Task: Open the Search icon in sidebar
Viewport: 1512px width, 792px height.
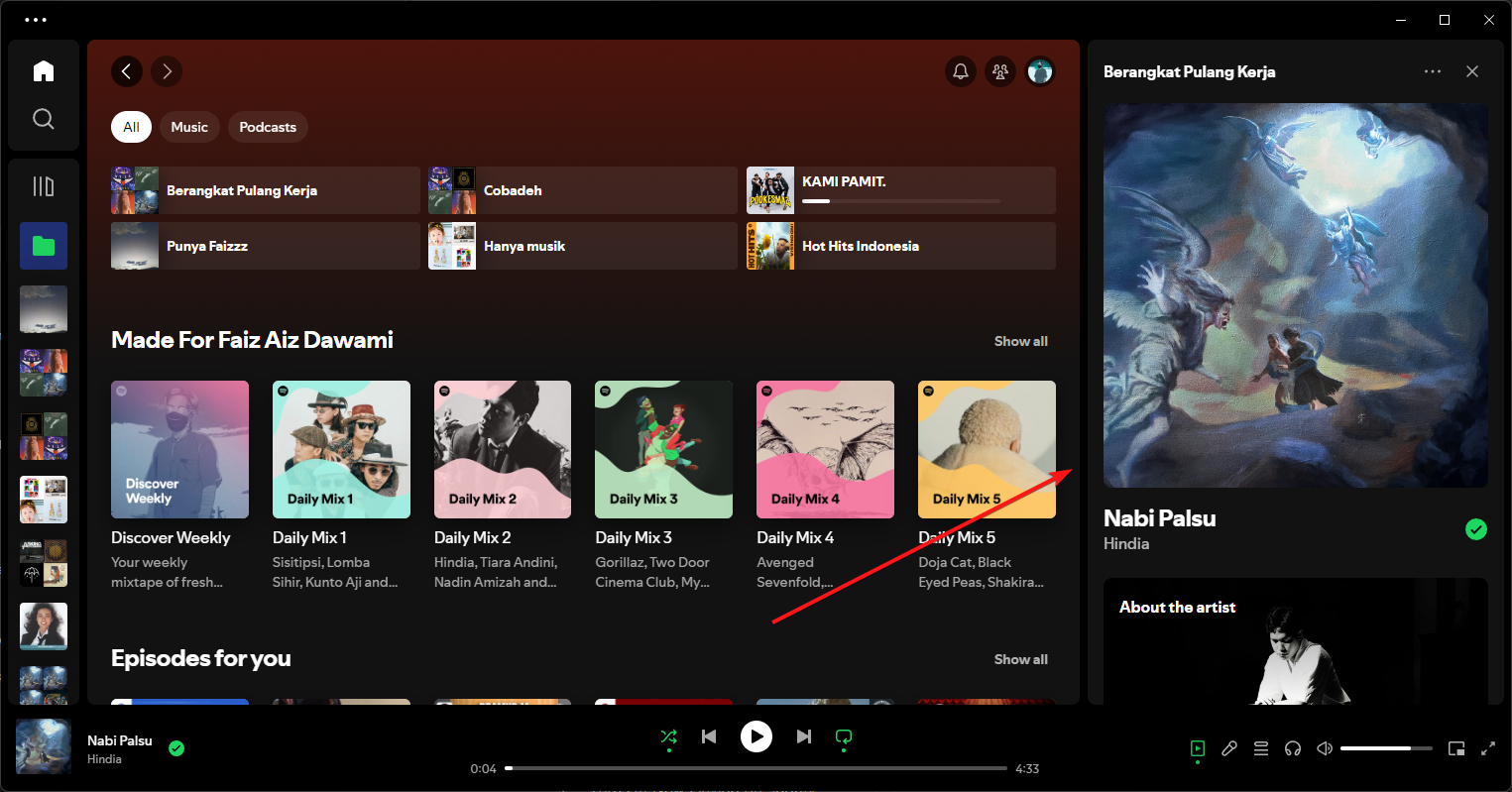Action: coord(44,119)
